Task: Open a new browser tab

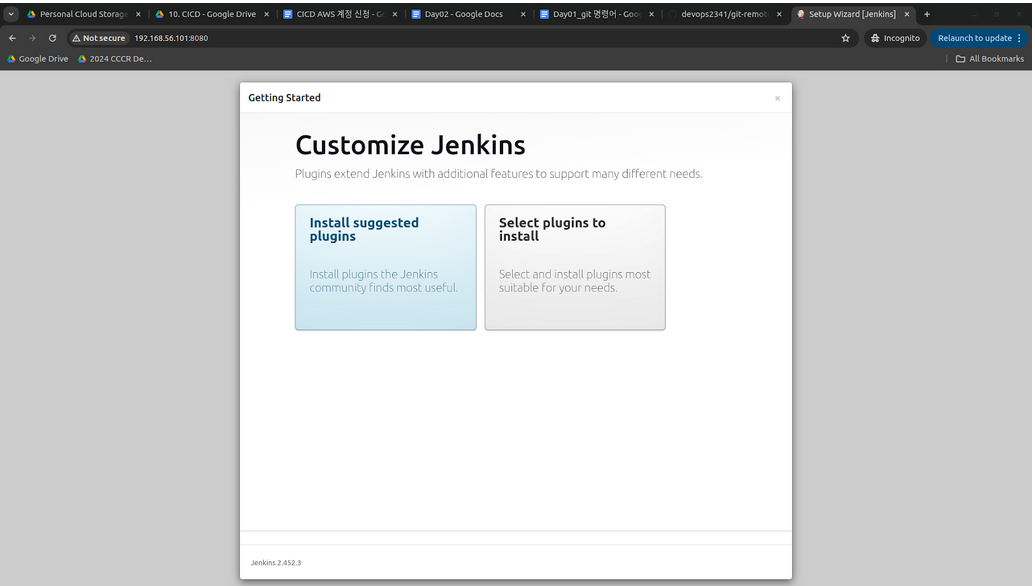Action: point(927,14)
